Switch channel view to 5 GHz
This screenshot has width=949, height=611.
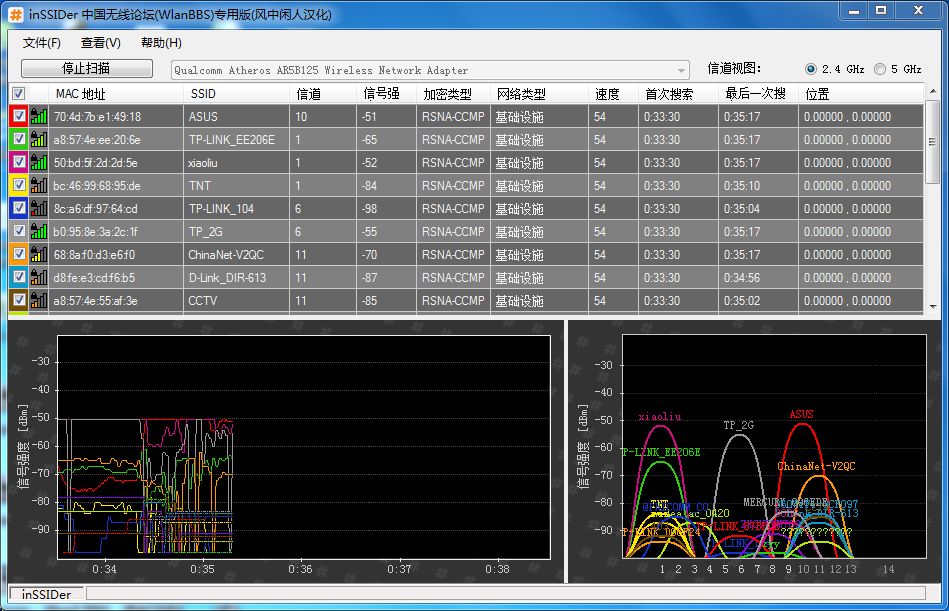(880, 69)
